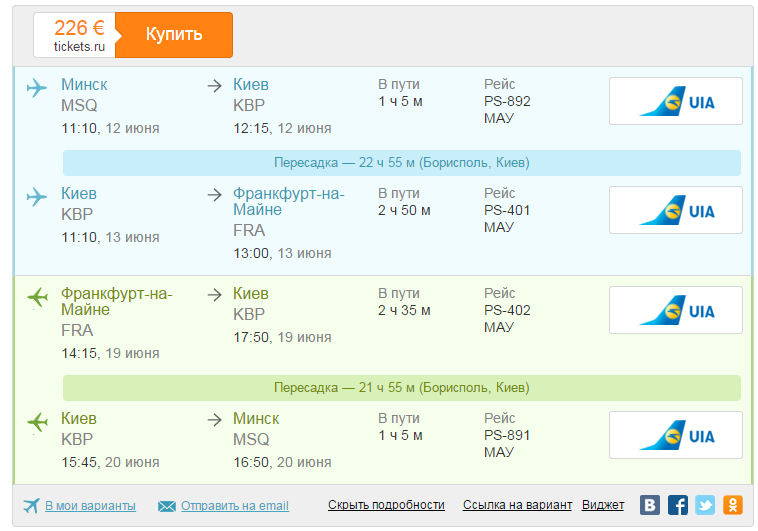Click the VK share icon
This screenshot has height=531, width=758.
point(650,505)
